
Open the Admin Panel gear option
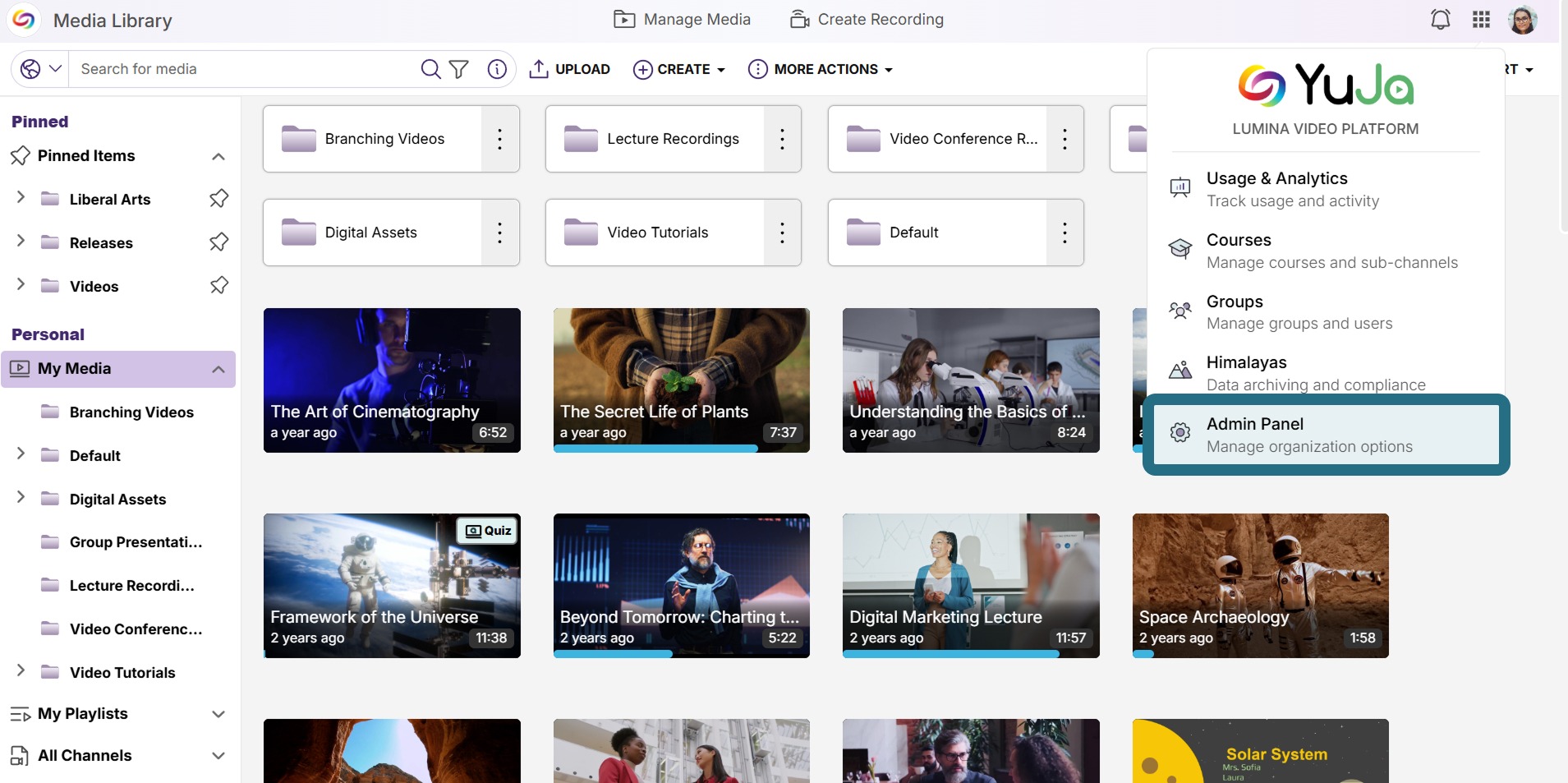1326,435
